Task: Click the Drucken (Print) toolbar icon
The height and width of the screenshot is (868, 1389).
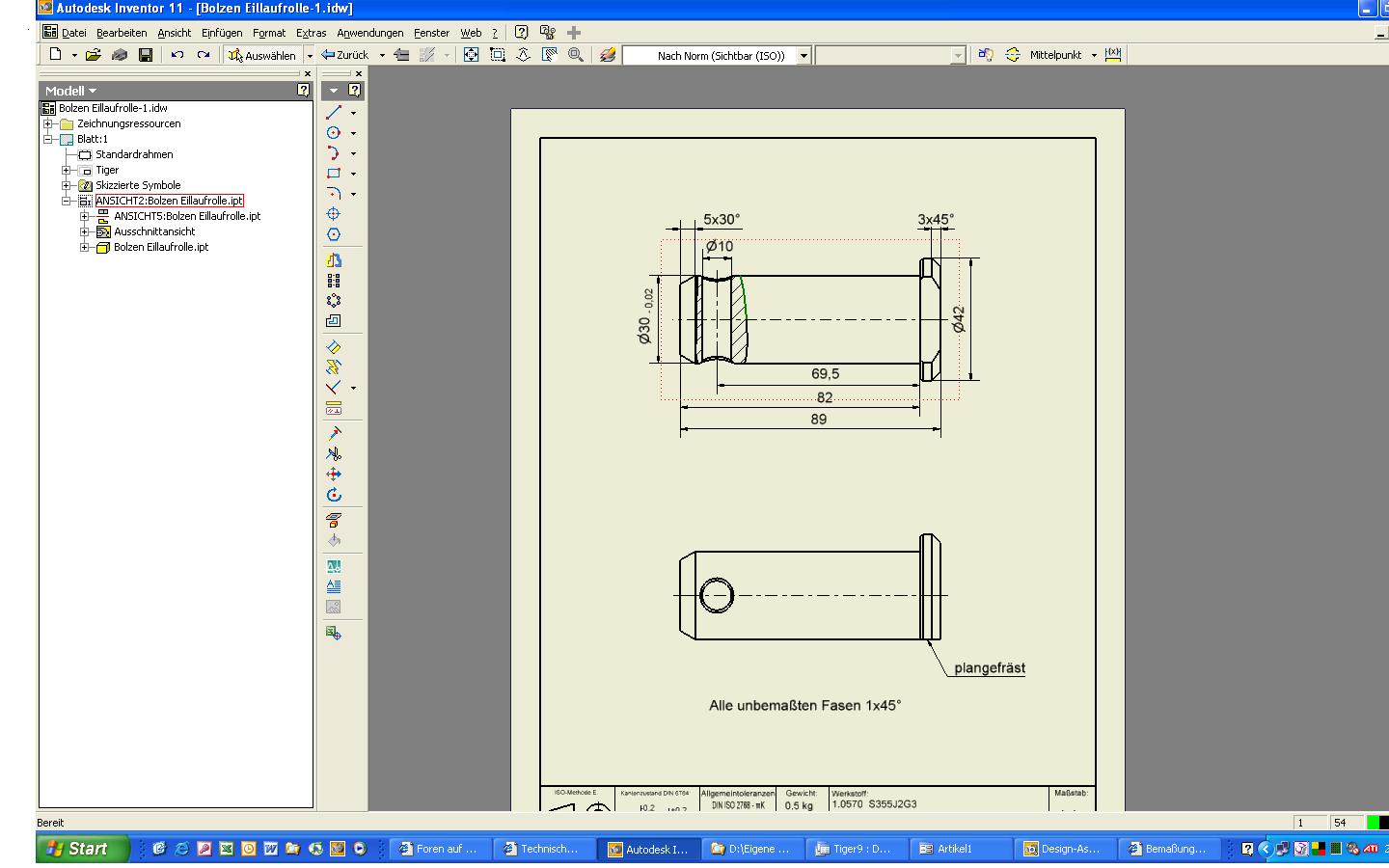Action: coord(119,55)
